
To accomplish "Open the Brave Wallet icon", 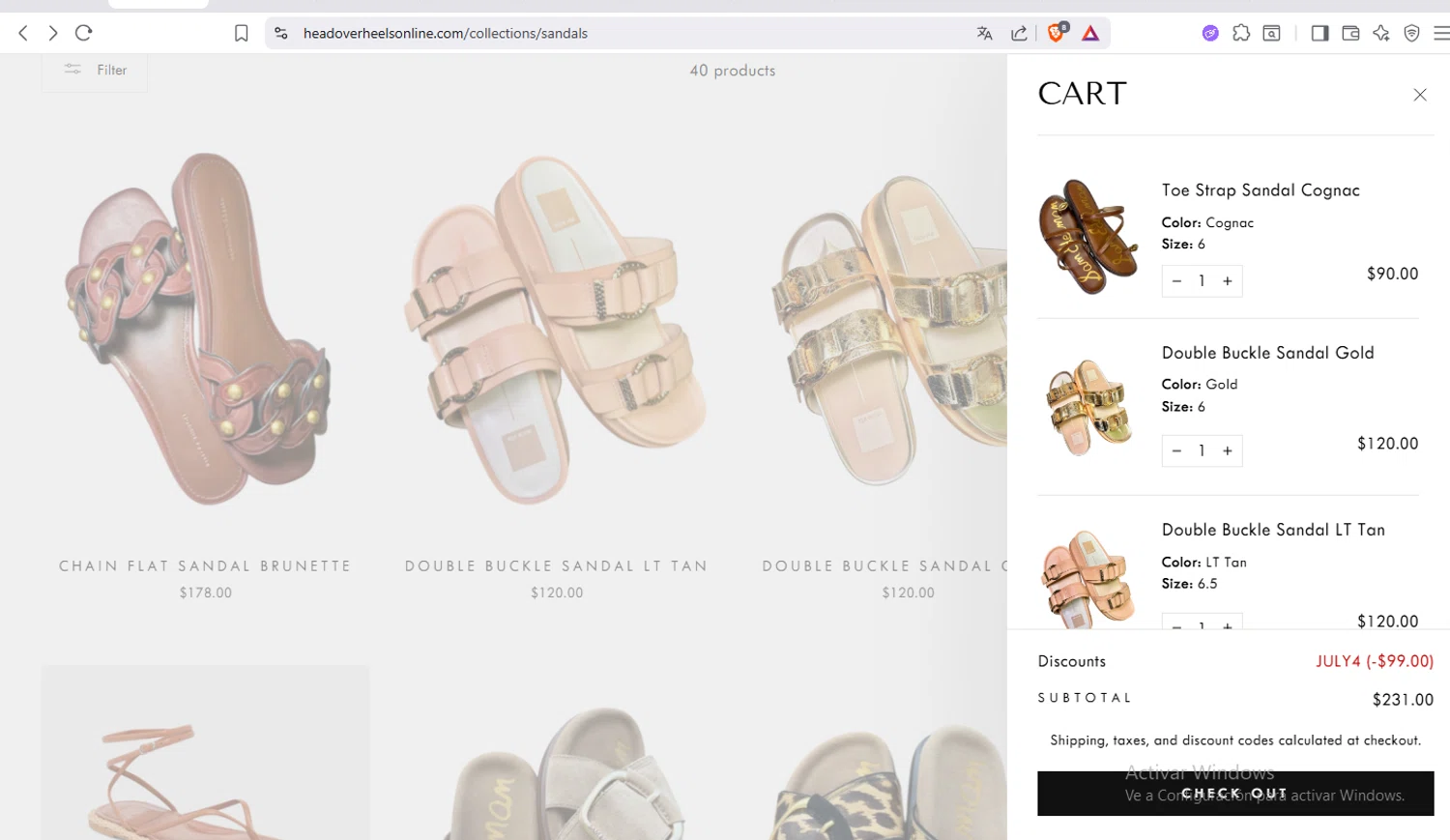I will tap(1350, 33).
